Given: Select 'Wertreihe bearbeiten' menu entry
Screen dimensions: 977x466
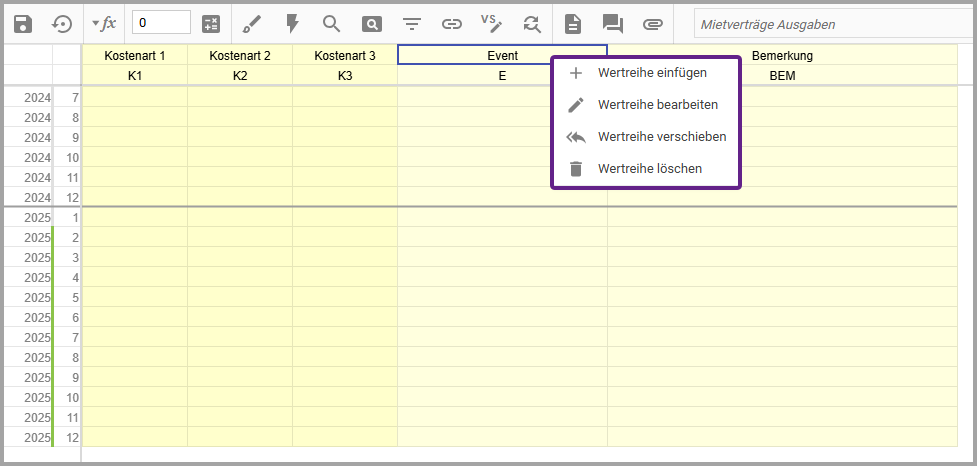Looking at the screenshot, I should click(657, 104).
